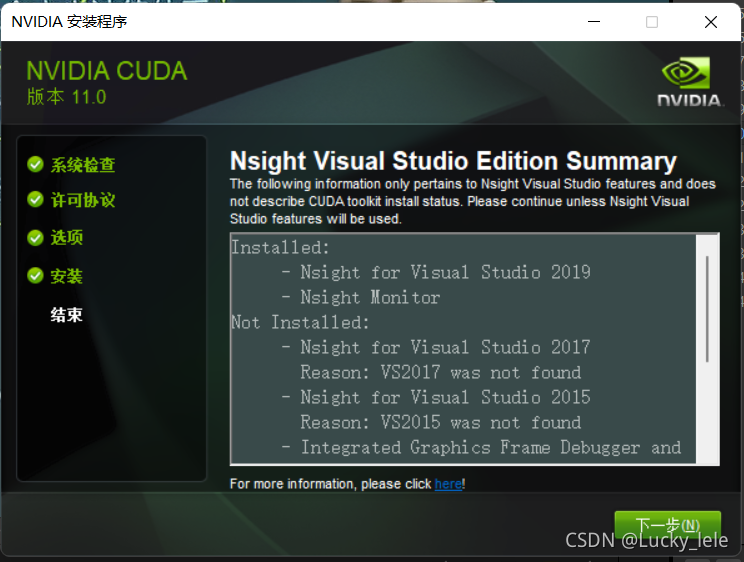This screenshot has width=744, height=562.
Task: Click 'Integrated Graphics Frame Debugger and' line
Action: (491, 448)
